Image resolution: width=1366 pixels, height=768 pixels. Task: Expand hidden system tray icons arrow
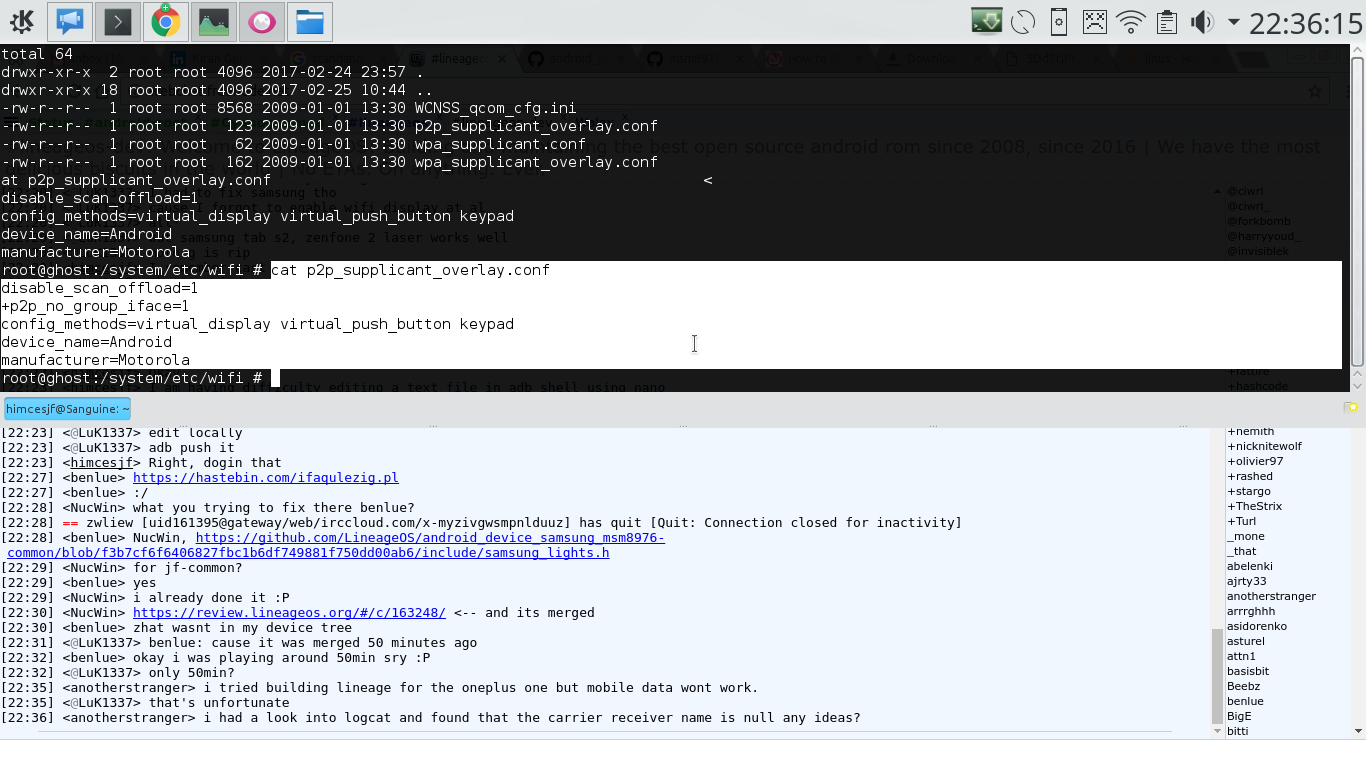coord(1233,22)
